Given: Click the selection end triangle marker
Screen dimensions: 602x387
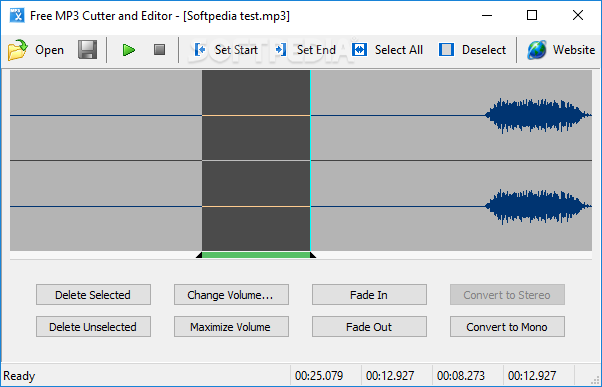Looking at the screenshot, I should (313, 255).
